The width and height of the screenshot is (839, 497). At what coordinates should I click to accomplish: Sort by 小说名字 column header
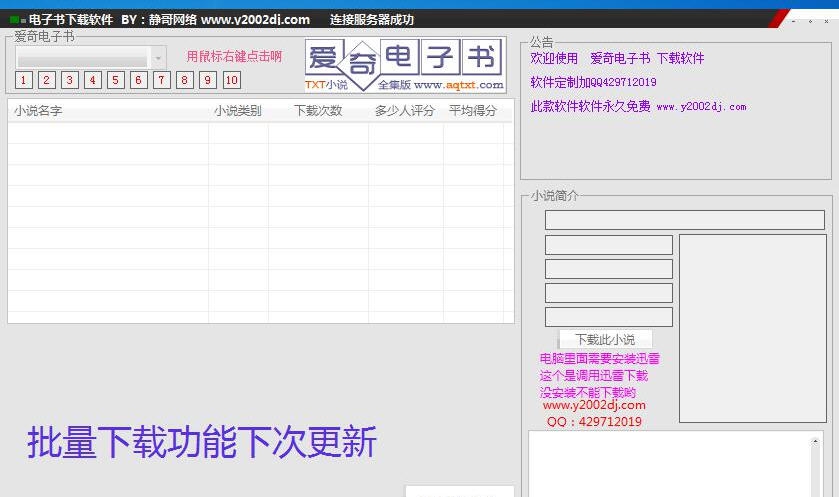(108, 111)
